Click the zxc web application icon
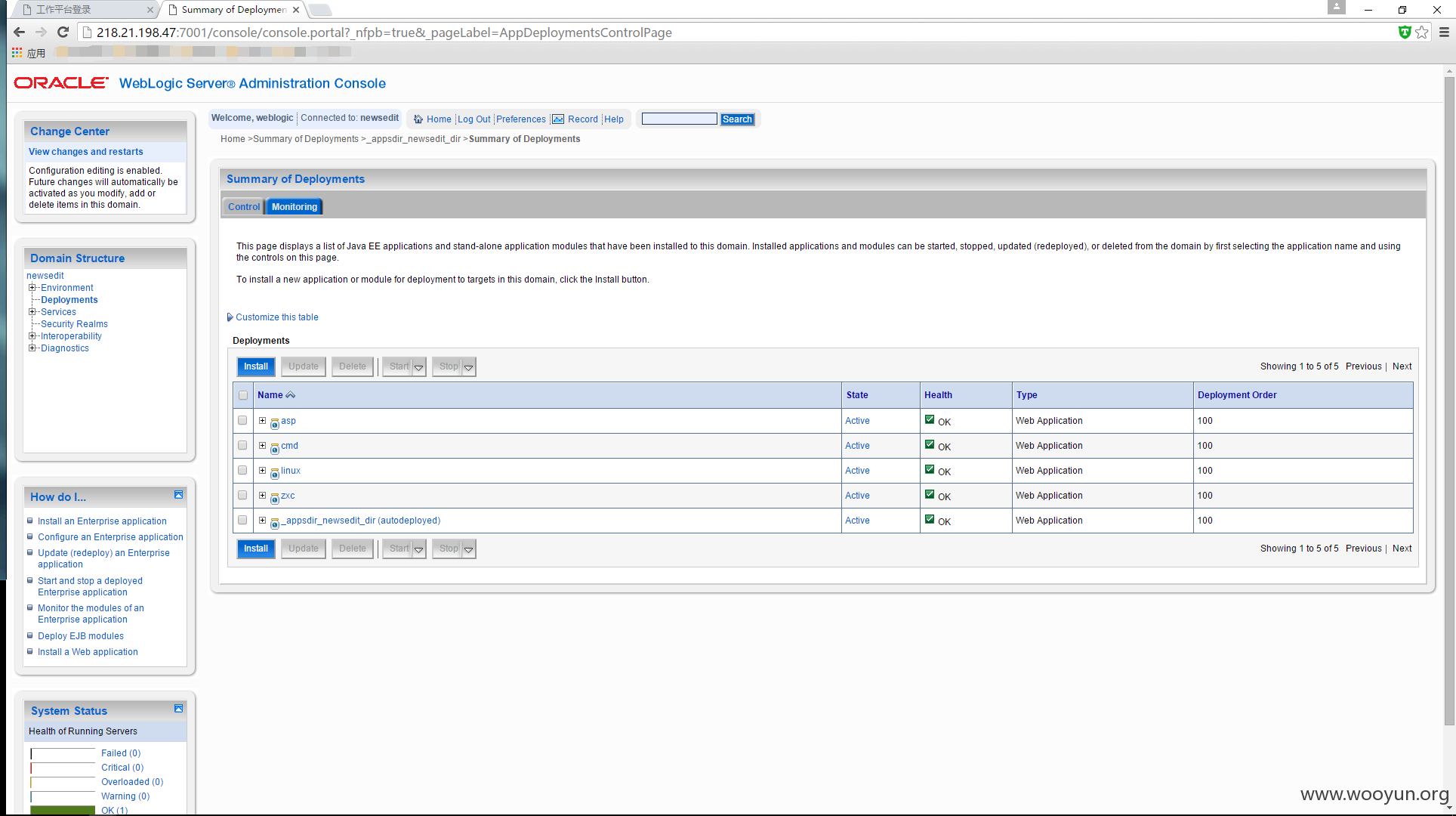Screen dimensions: 1456x816 275,498
